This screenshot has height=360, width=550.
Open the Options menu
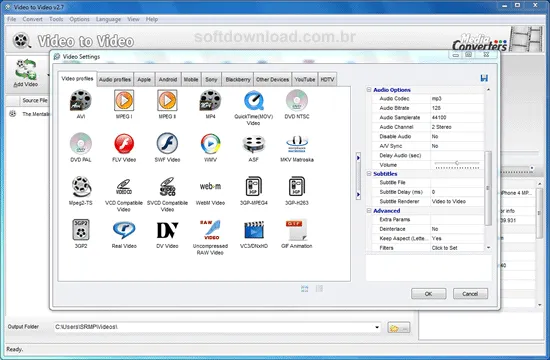click(x=79, y=19)
